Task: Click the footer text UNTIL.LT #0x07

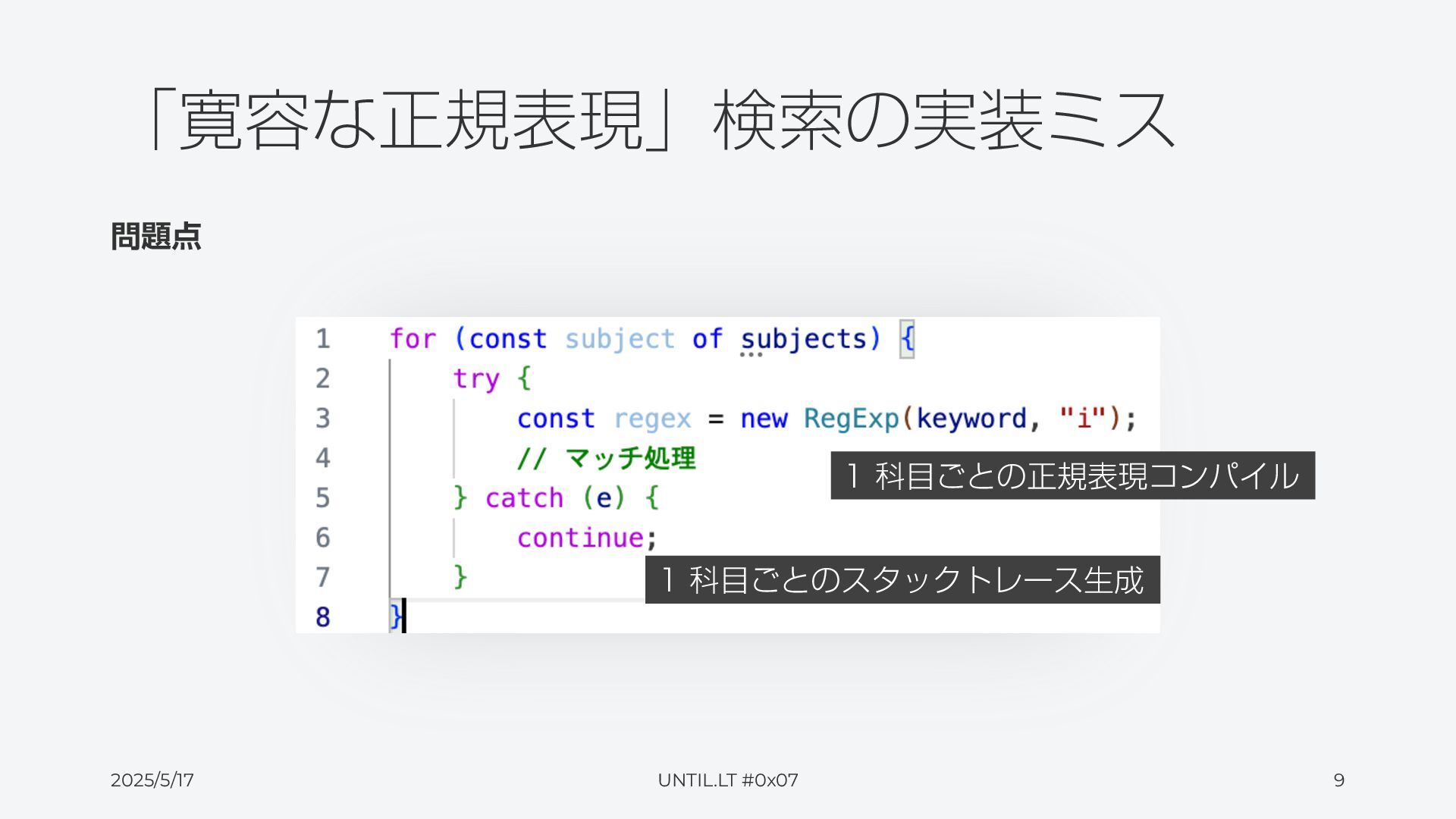Action: click(x=728, y=780)
